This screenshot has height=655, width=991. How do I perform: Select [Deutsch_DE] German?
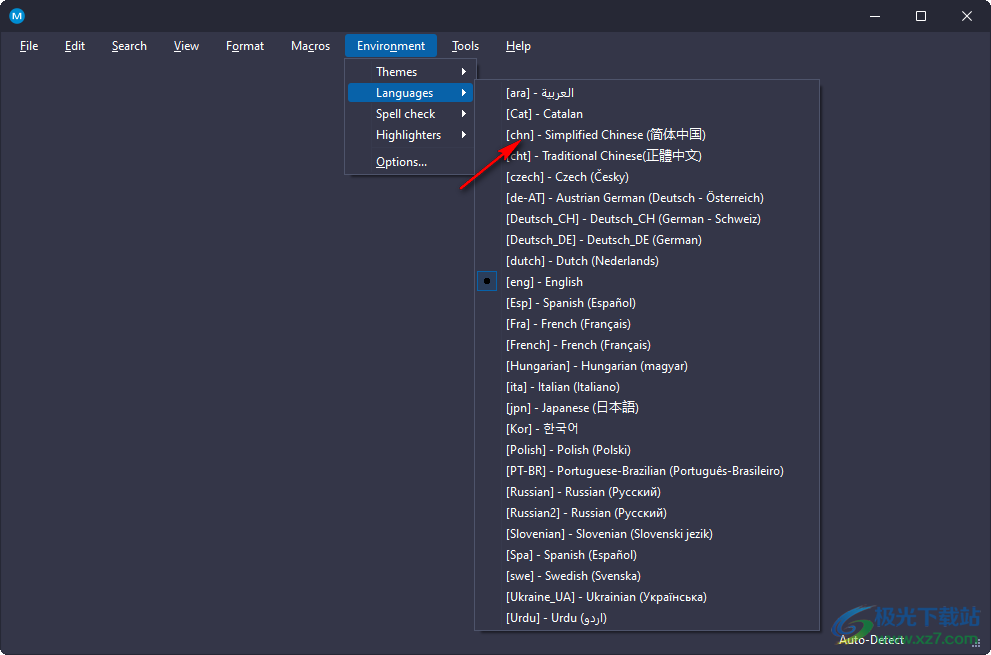pyautogui.click(x=647, y=240)
